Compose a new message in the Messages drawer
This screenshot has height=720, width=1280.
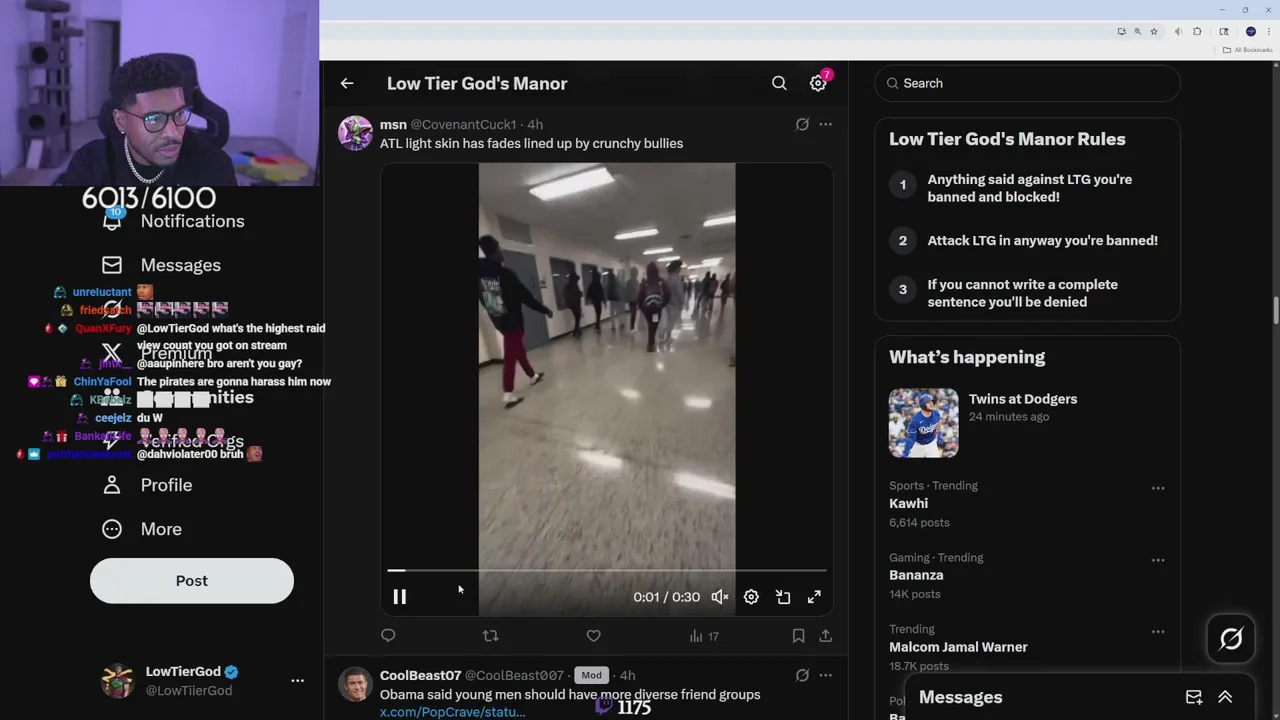point(1193,697)
